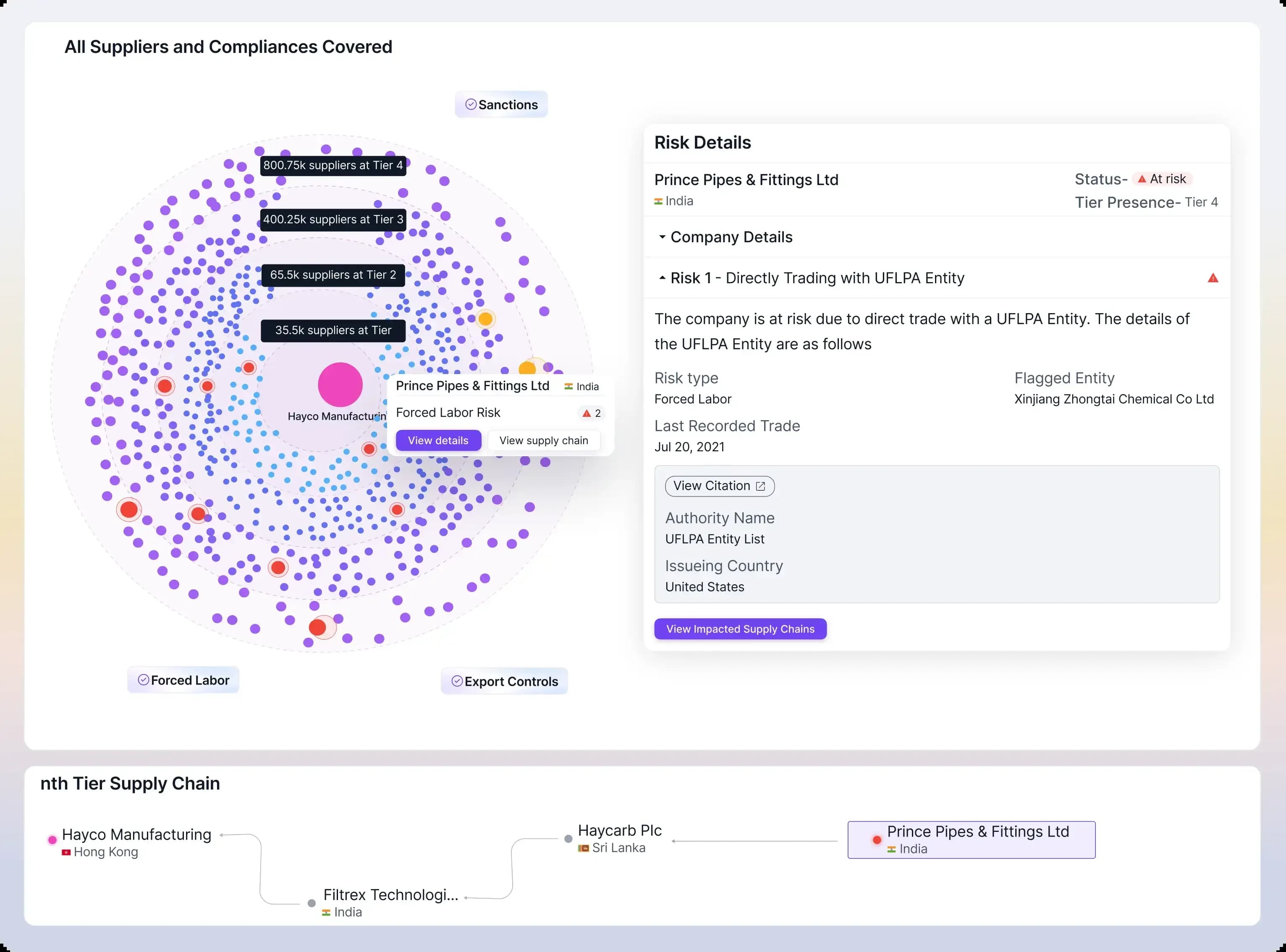
Task: Click the external link icon in View Citation
Action: click(x=760, y=486)
